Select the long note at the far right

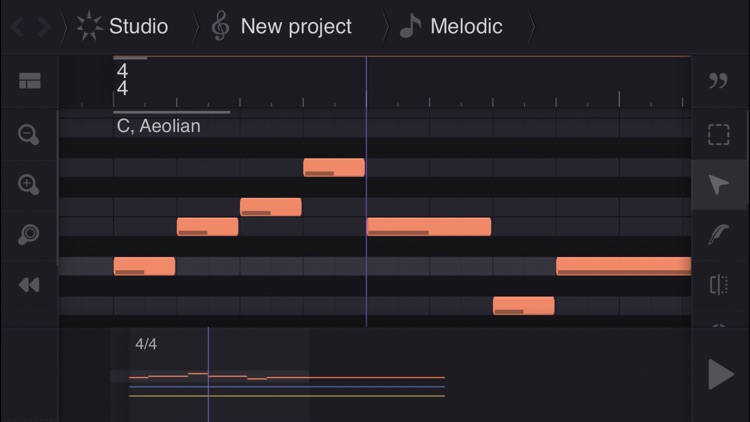[x=622, y=266]
